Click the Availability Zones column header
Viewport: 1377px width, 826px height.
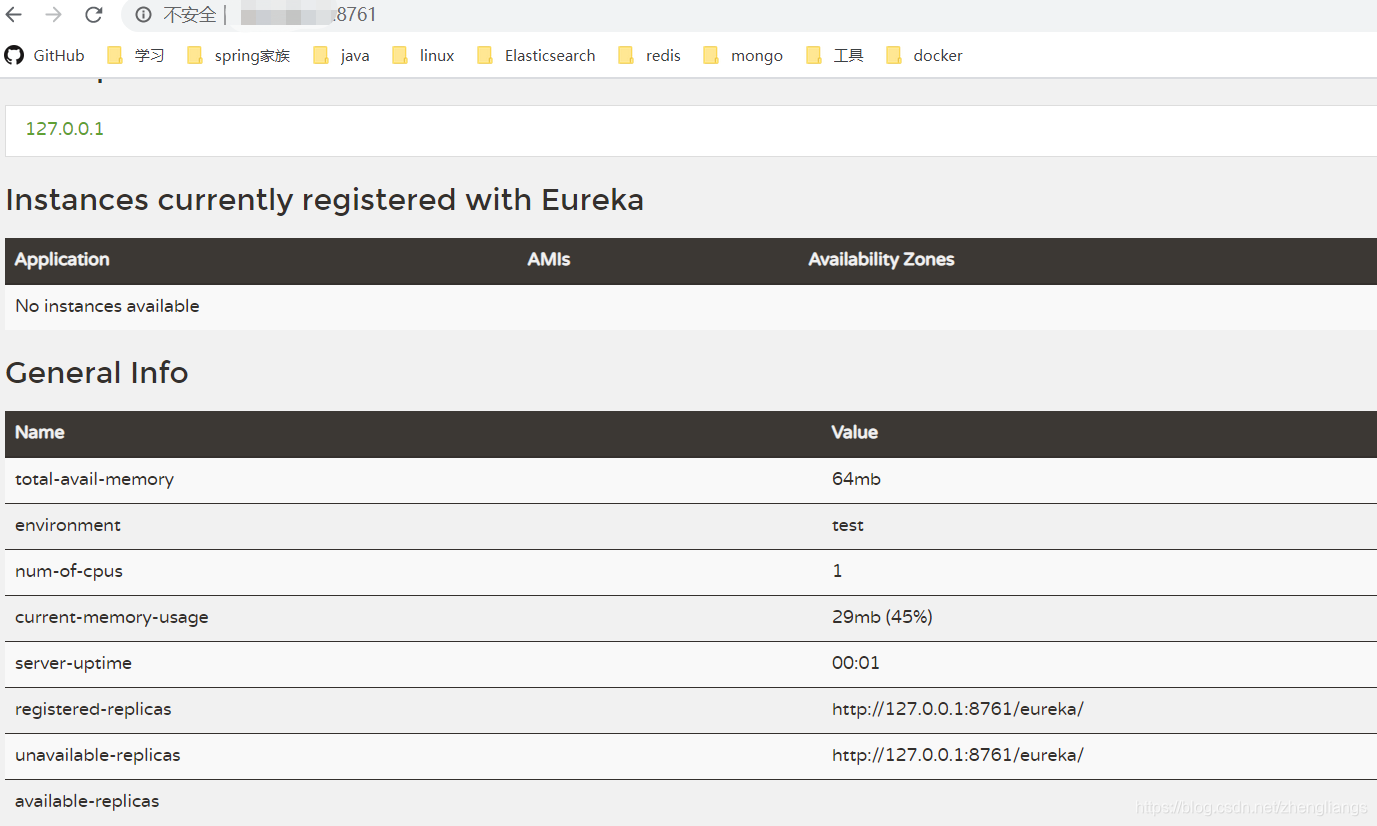(x=881, y=260)
